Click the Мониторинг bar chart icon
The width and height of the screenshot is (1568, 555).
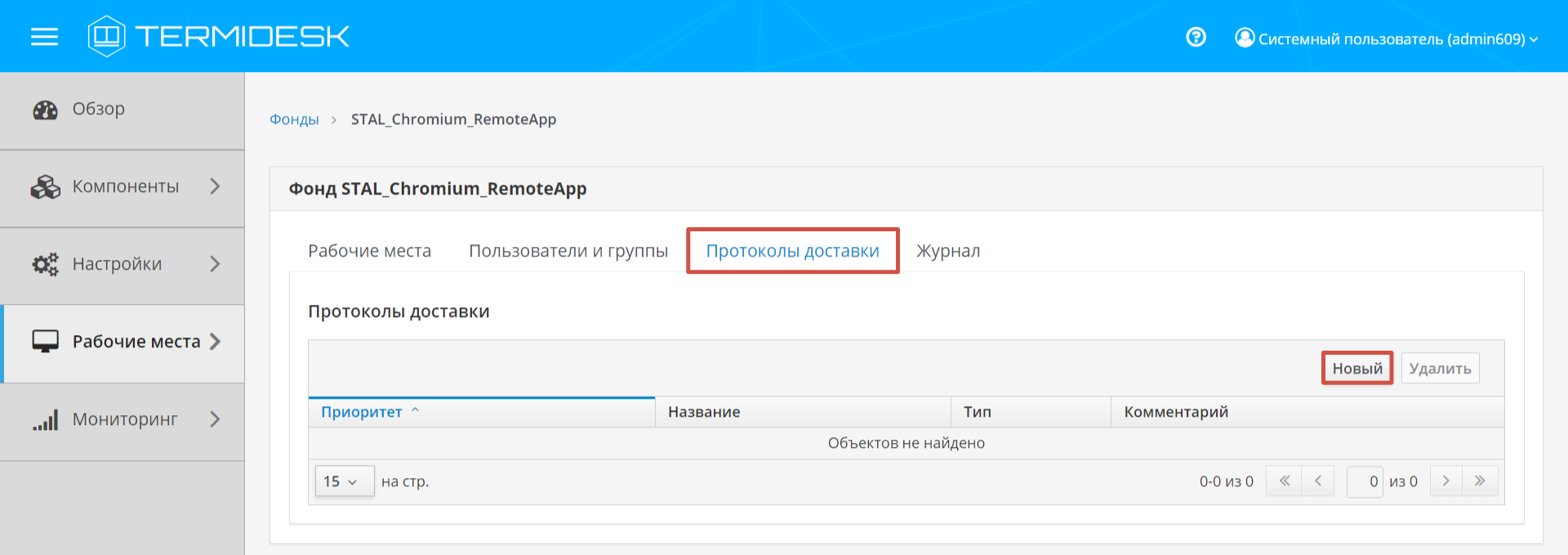coord(45,420)
